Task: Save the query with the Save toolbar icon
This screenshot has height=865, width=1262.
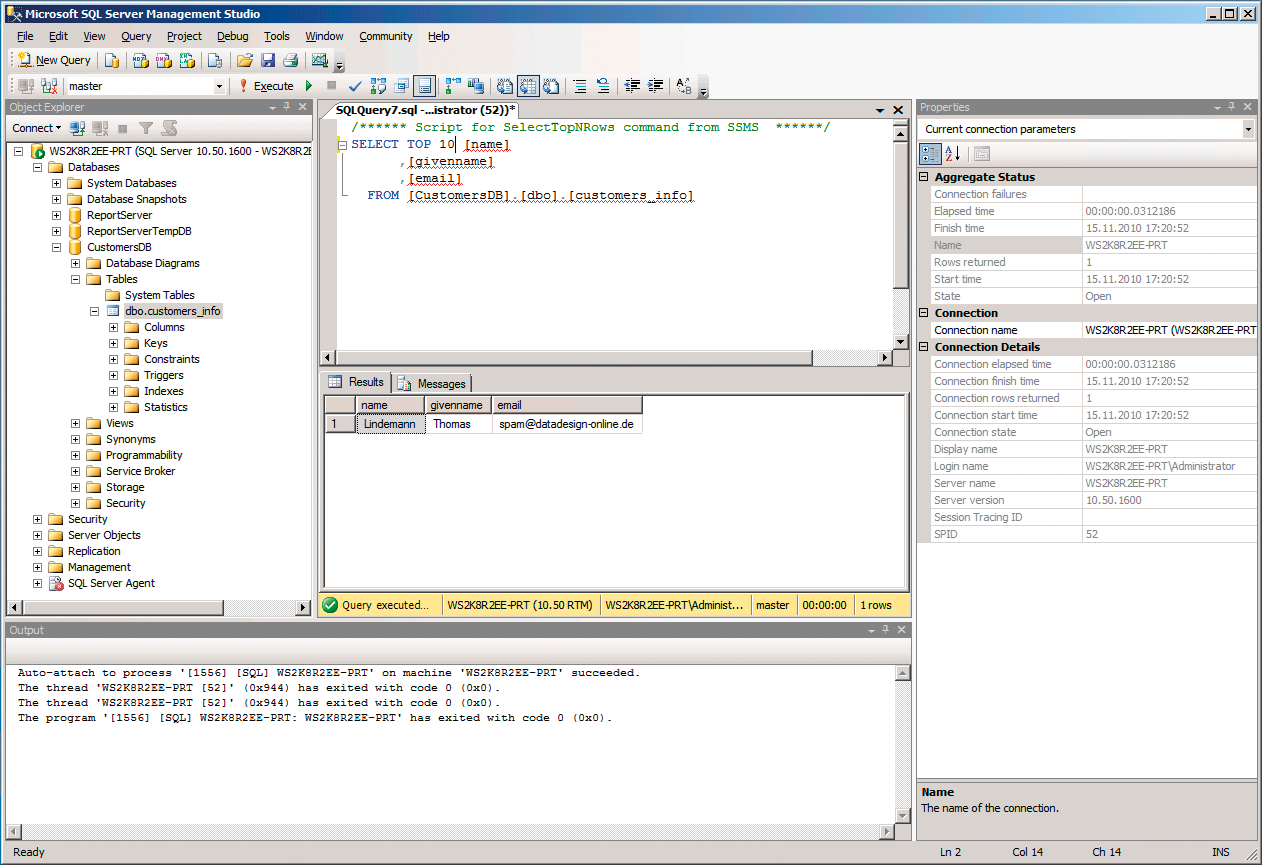Action: (x=269, y=61)
